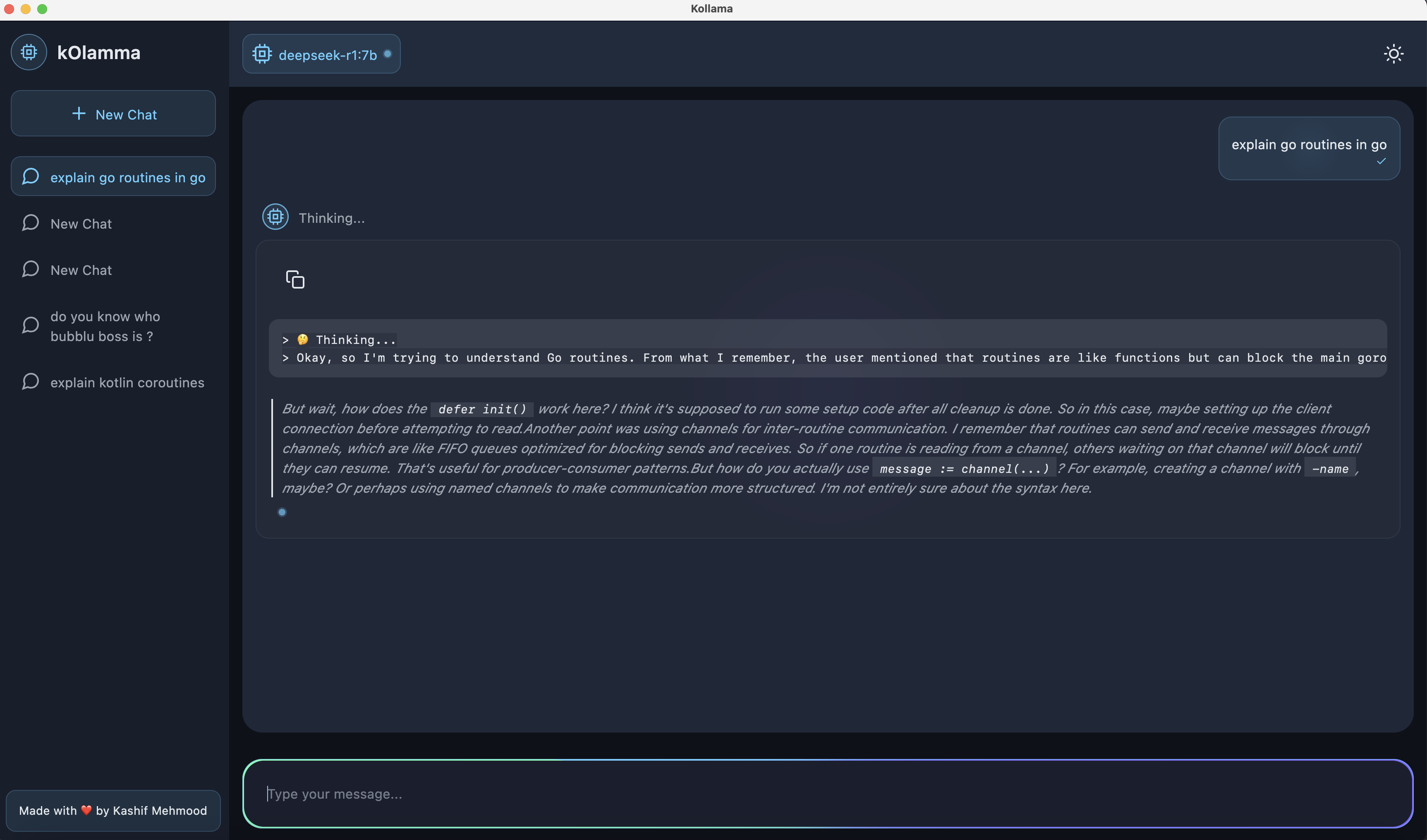Open the 'bubblu boss' chat

click(x=105, y=326)
